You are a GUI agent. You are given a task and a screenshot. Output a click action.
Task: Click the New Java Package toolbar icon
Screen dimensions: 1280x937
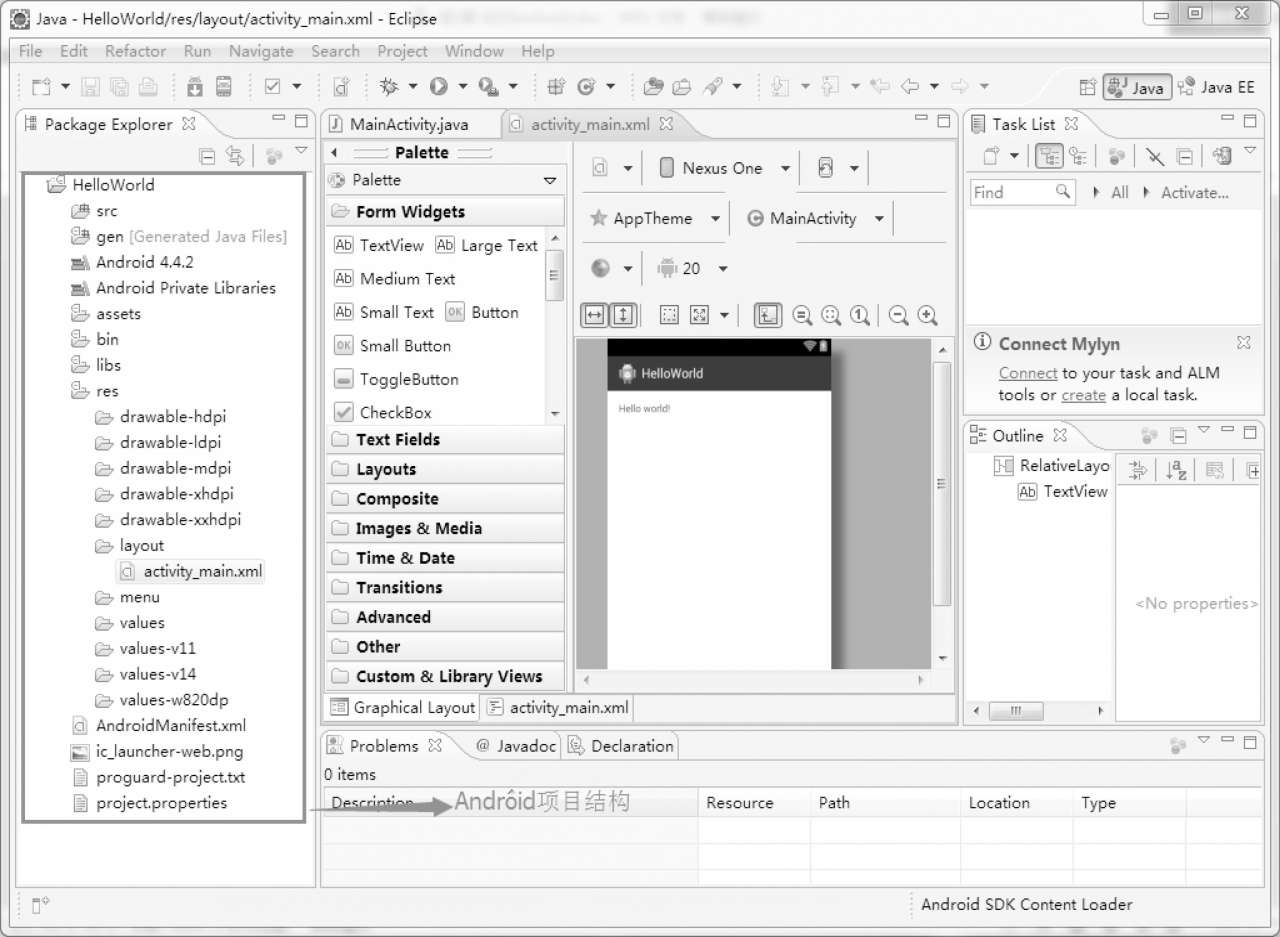557,87
